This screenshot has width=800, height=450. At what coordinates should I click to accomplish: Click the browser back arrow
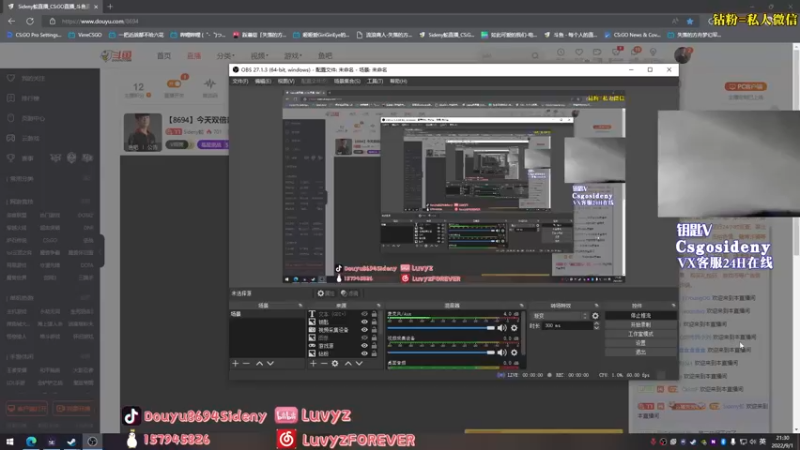11,21
